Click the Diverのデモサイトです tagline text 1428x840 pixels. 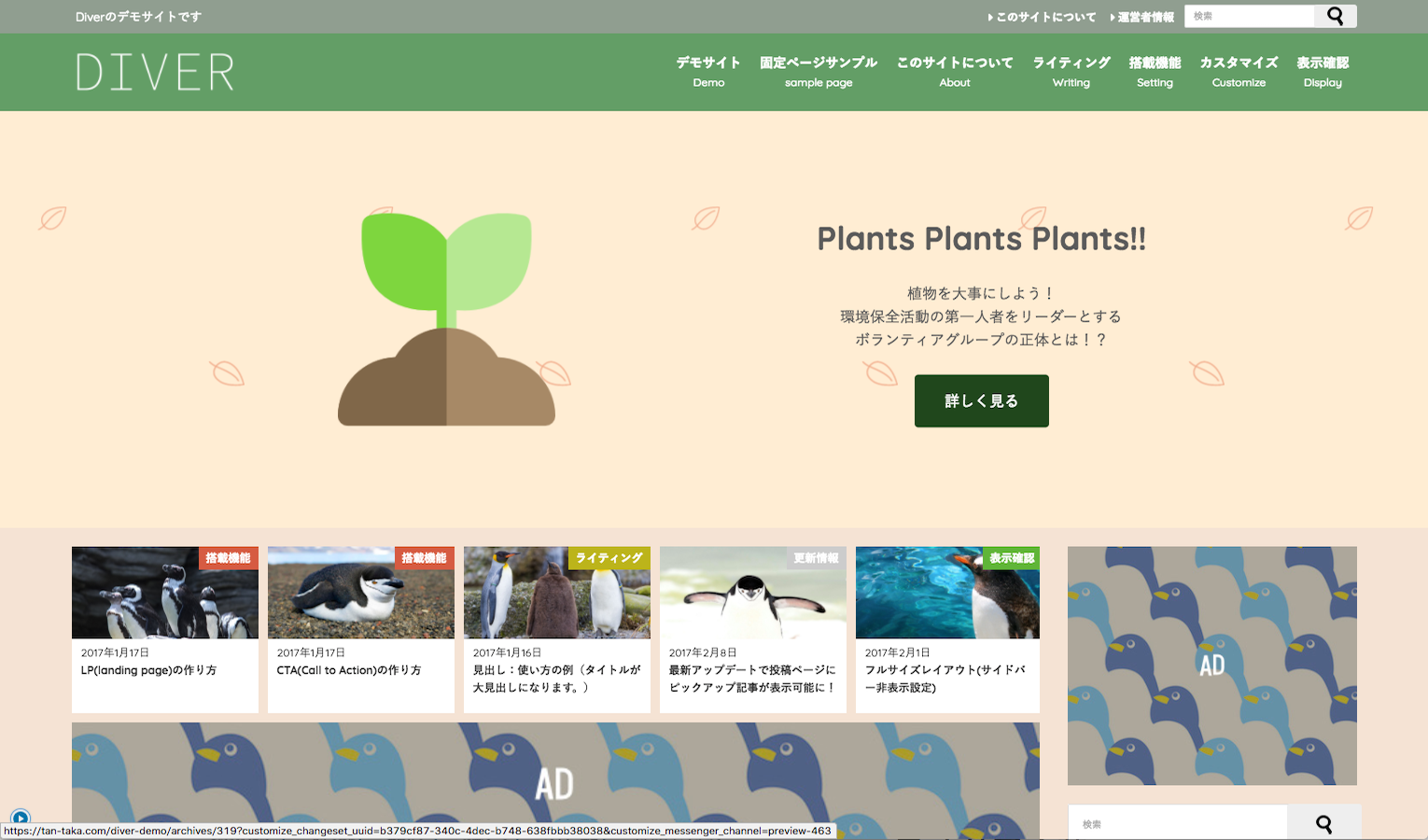[x=138, y=17]
